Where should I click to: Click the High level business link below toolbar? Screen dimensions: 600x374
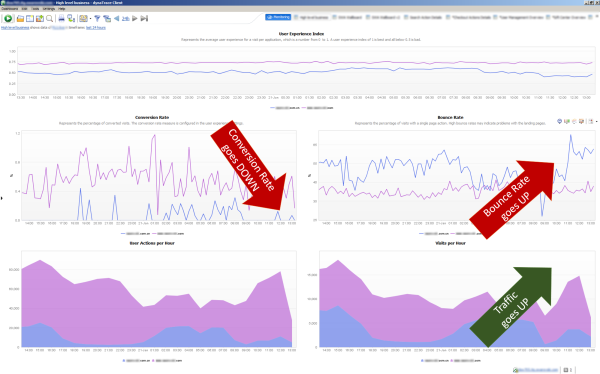(15, 28)
